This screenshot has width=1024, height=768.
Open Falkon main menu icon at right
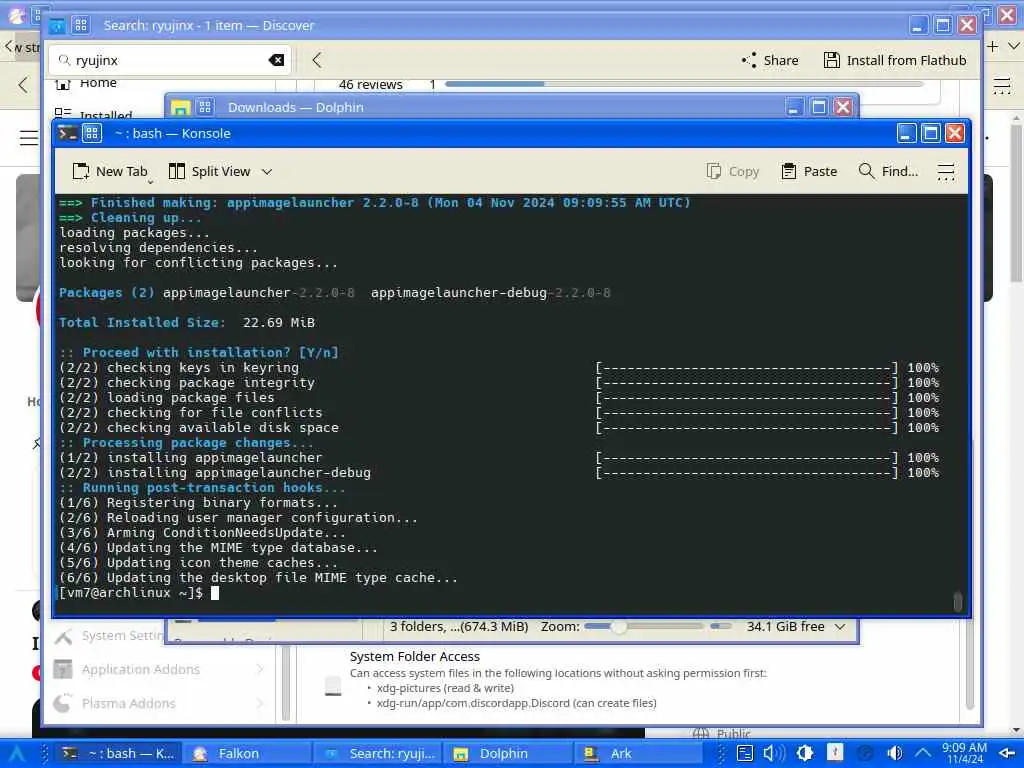[x=1002, y=86]
